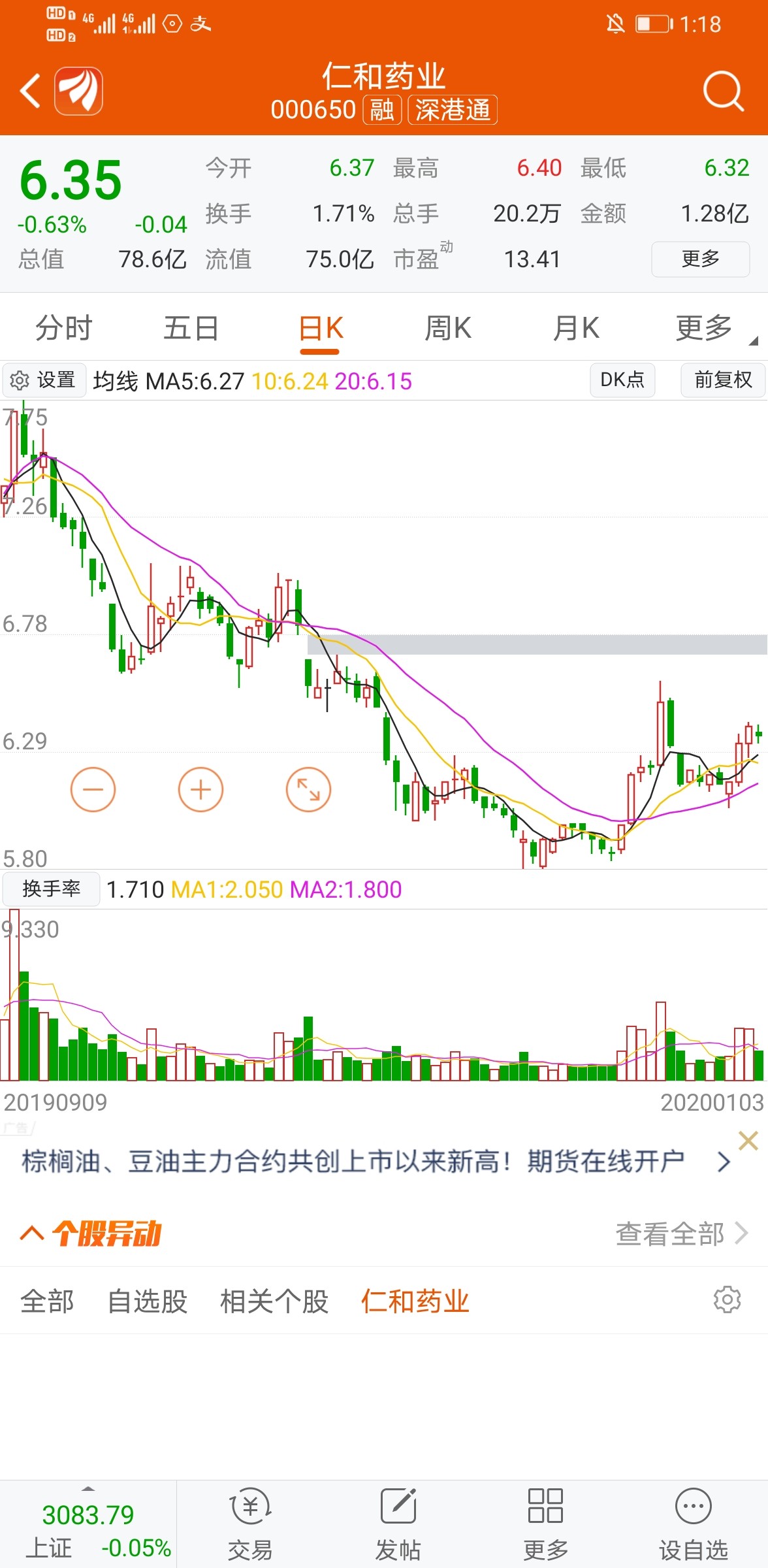Screen dimensions: 768x1568
Task: Switch to 周K weekly chart tab
Action: coord(448,328)
